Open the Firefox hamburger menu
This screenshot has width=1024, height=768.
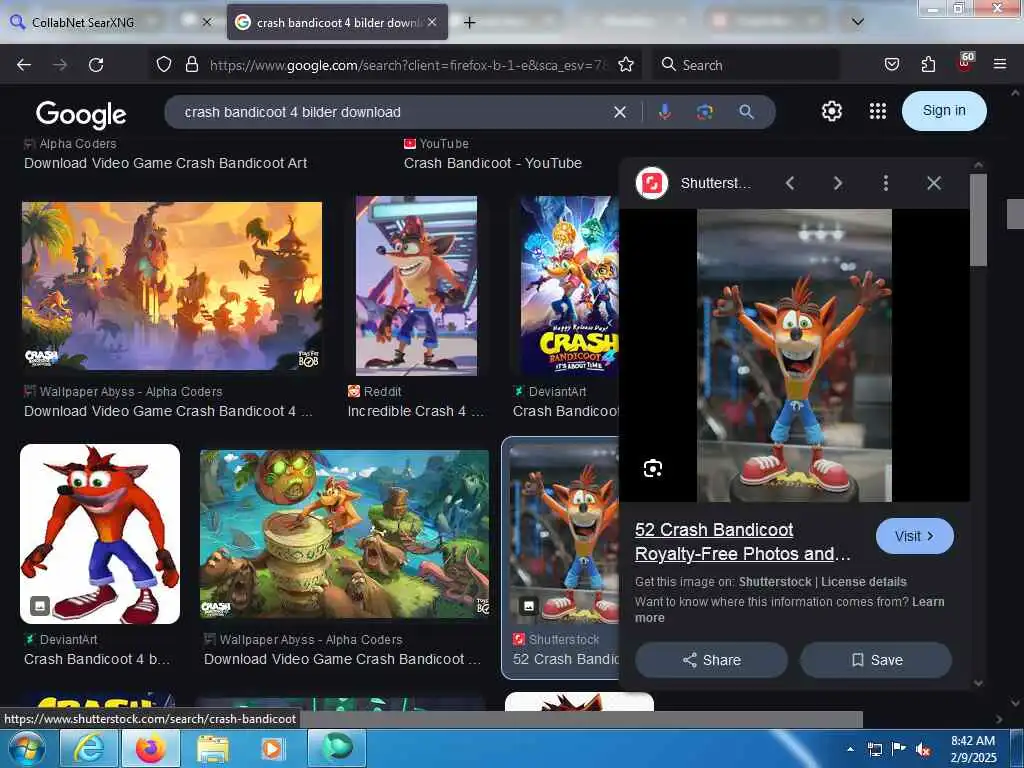pyautogui.click(x=1000, y=64)
